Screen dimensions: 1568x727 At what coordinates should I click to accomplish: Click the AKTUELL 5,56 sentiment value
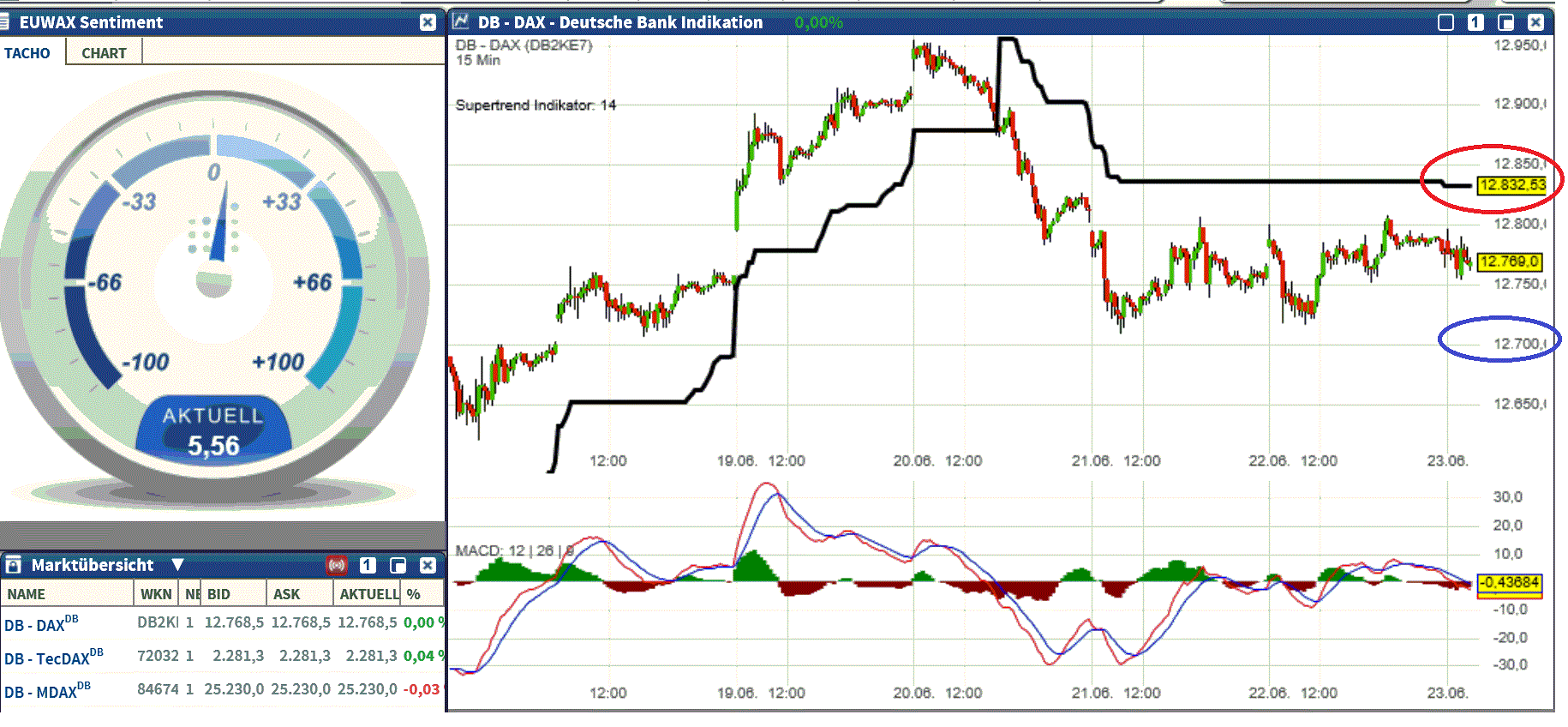(x=214, y=446)
